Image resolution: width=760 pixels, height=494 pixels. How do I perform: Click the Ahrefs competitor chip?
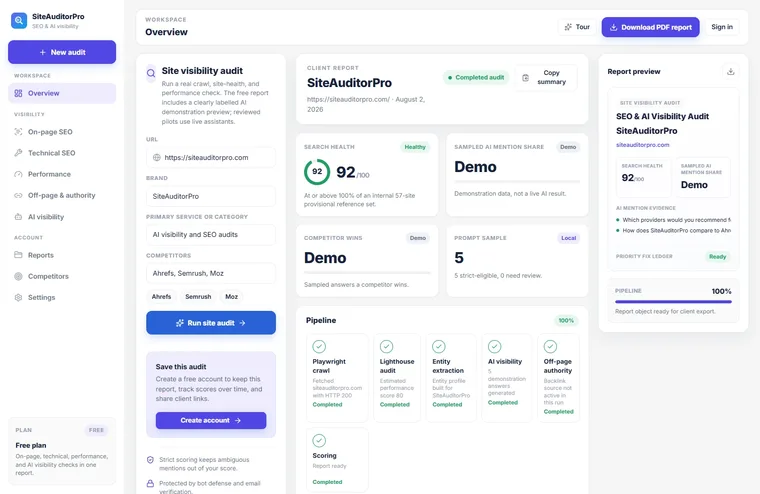tap(161, 297)
